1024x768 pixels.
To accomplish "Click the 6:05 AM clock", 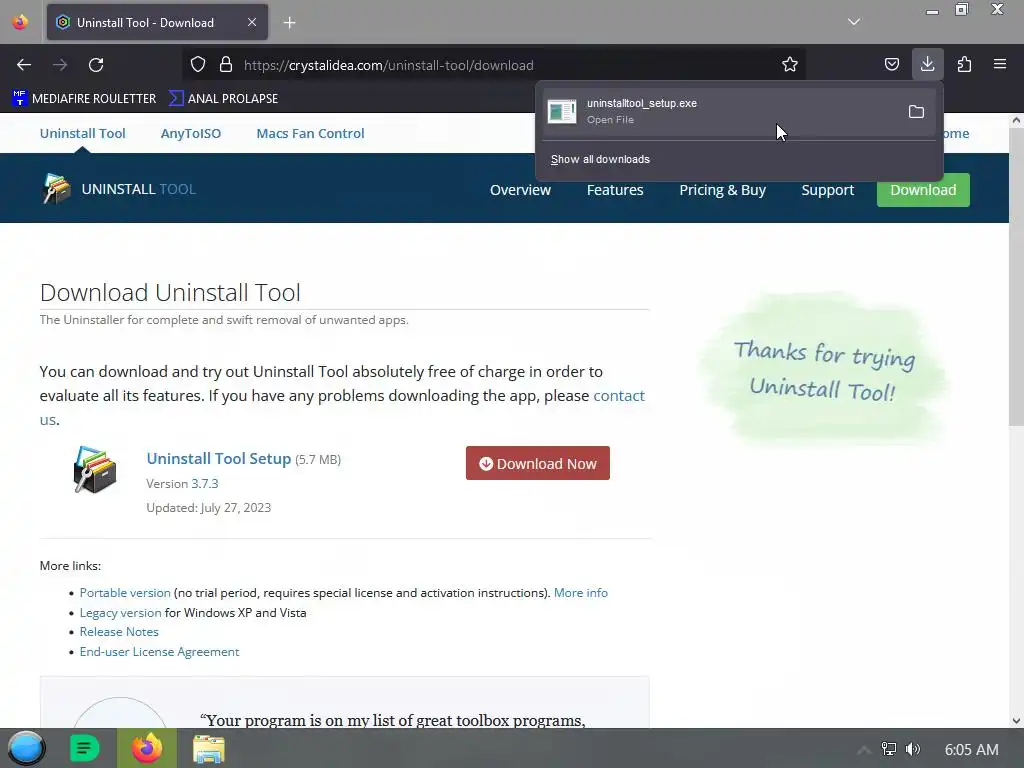I will click(971, 750).
